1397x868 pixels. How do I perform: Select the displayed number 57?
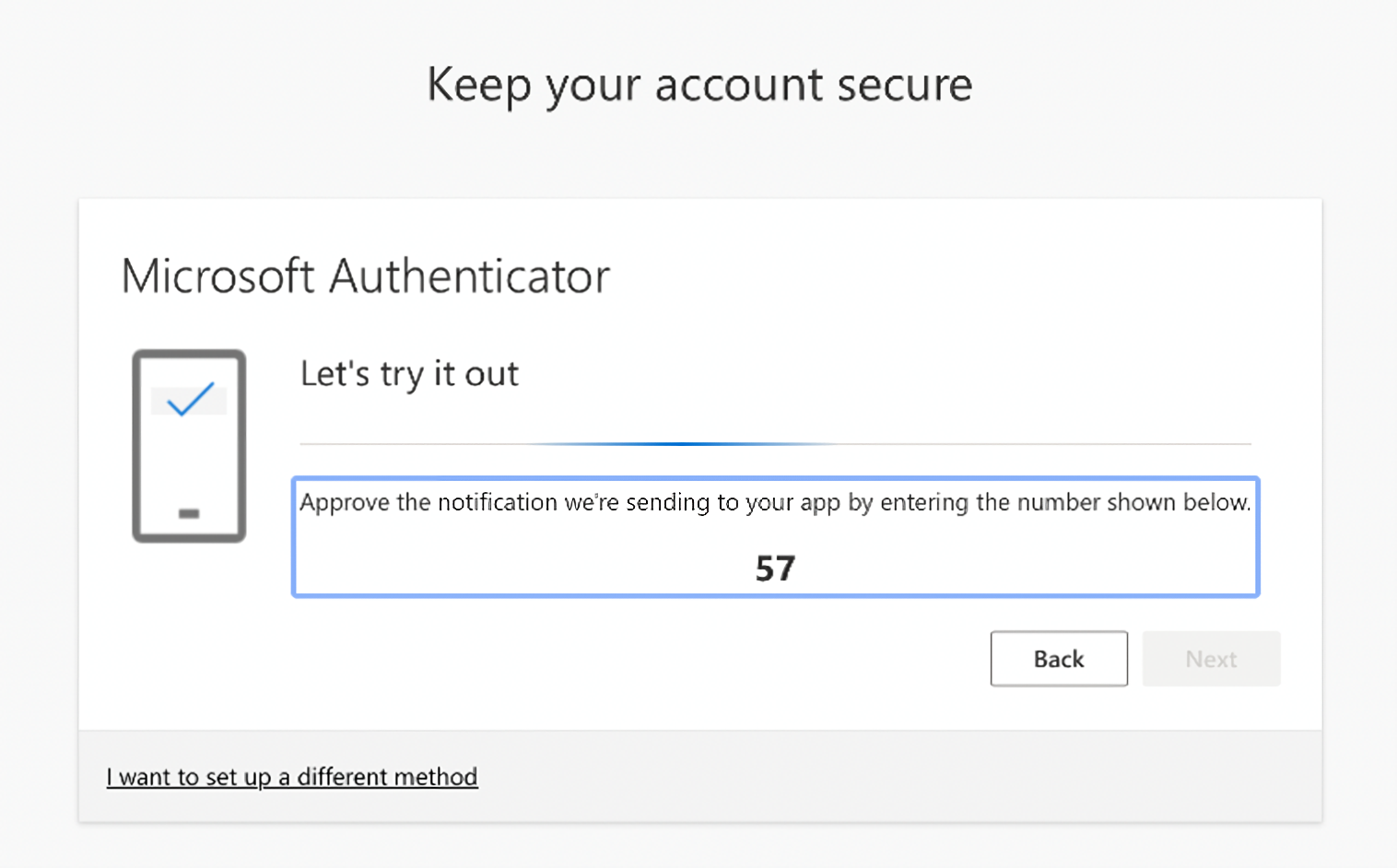(x=775, y=569)
